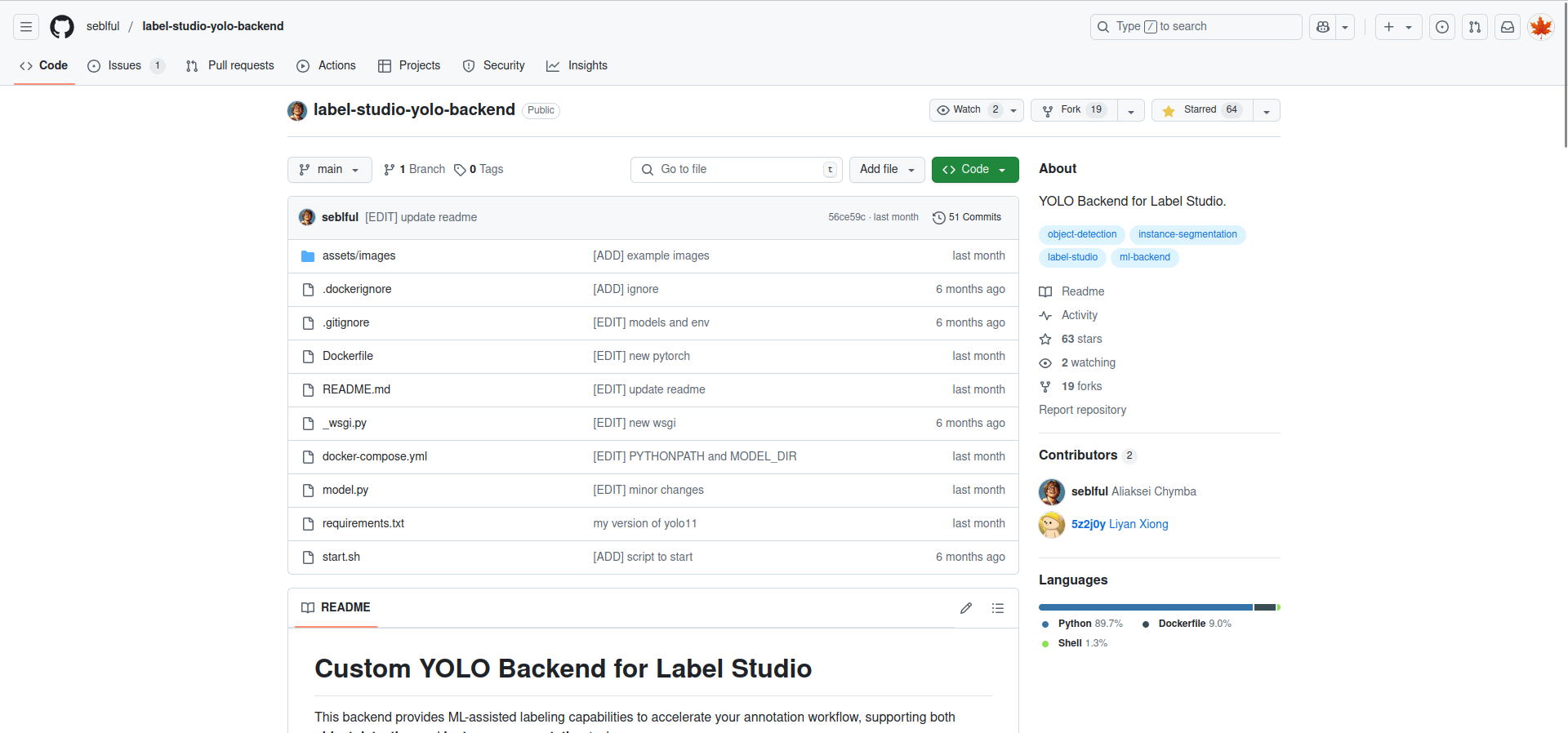1568x733 pixels.
Task: Open the GitHub homepage logo
Action: coord(62,27)
